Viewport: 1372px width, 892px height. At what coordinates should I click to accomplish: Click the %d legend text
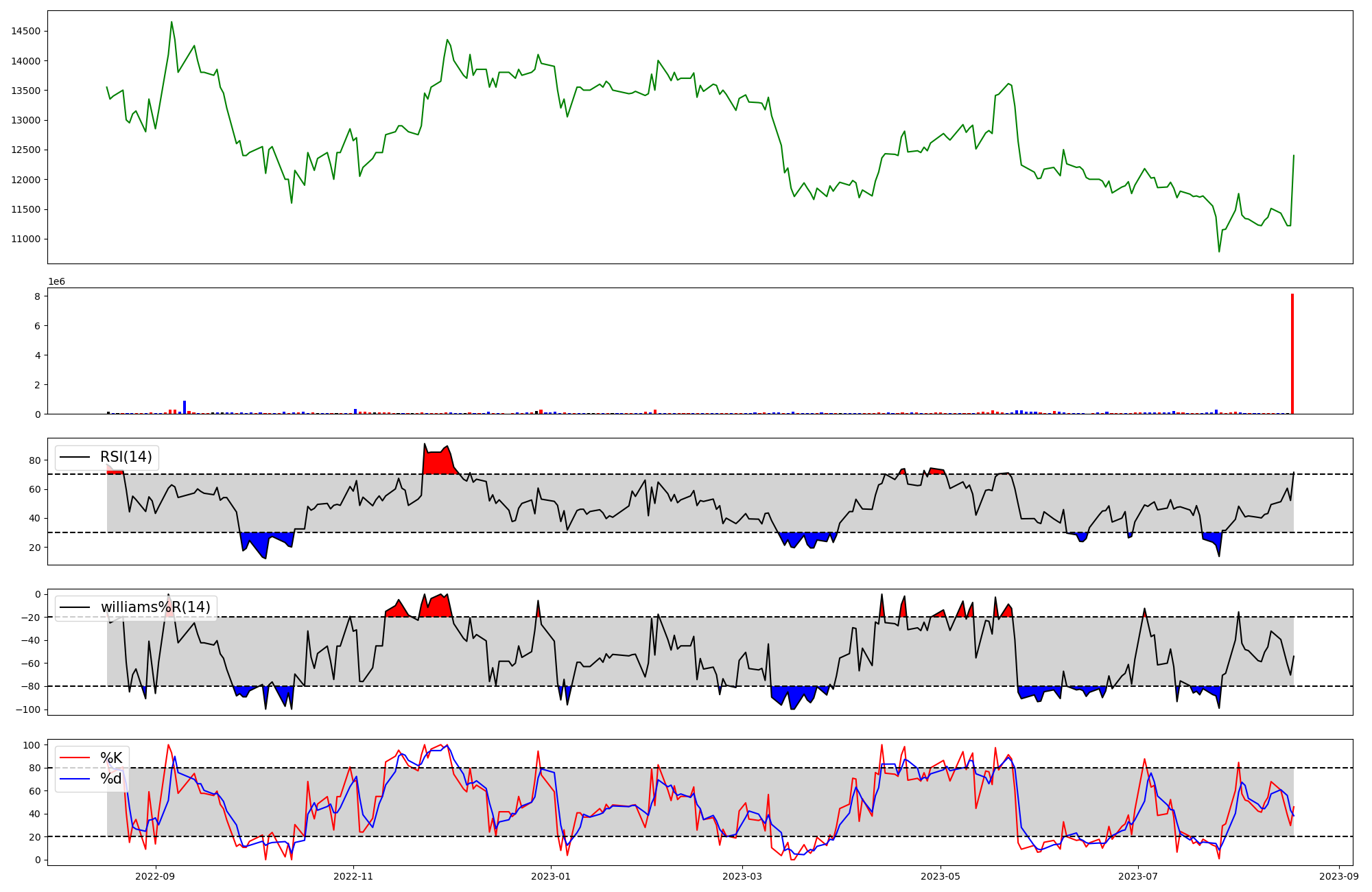click(111, 779)
